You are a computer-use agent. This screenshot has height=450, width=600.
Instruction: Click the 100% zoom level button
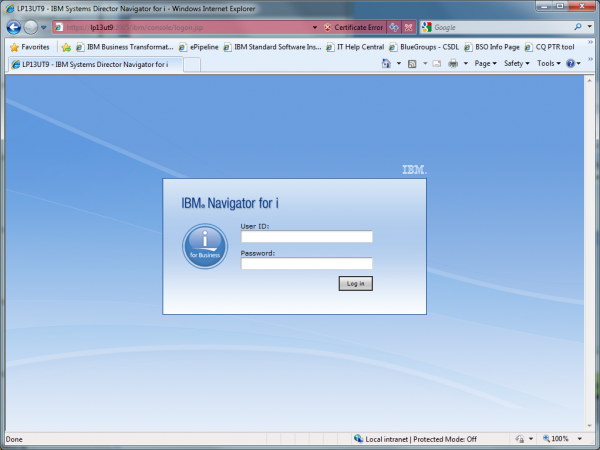tap(556, 439)
